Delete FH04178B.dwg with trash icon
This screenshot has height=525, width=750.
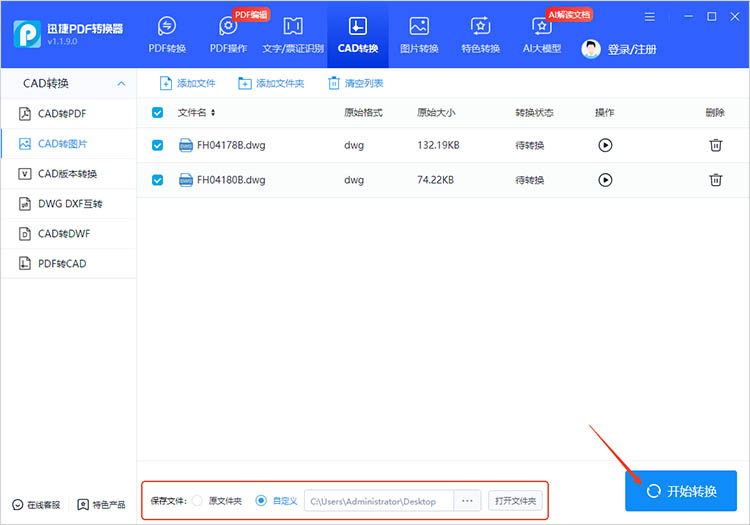coord(716,145)
